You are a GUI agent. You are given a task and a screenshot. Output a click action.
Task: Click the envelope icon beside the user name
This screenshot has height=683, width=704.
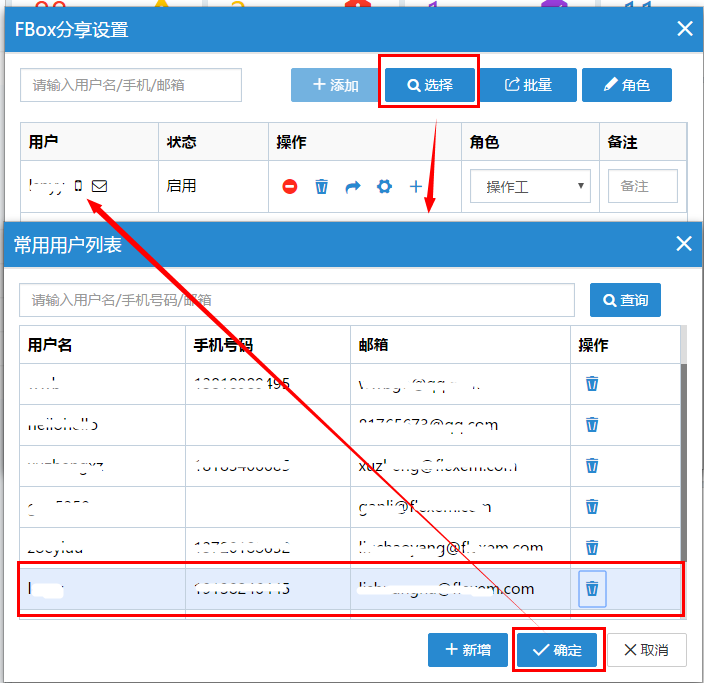point(100,186)
